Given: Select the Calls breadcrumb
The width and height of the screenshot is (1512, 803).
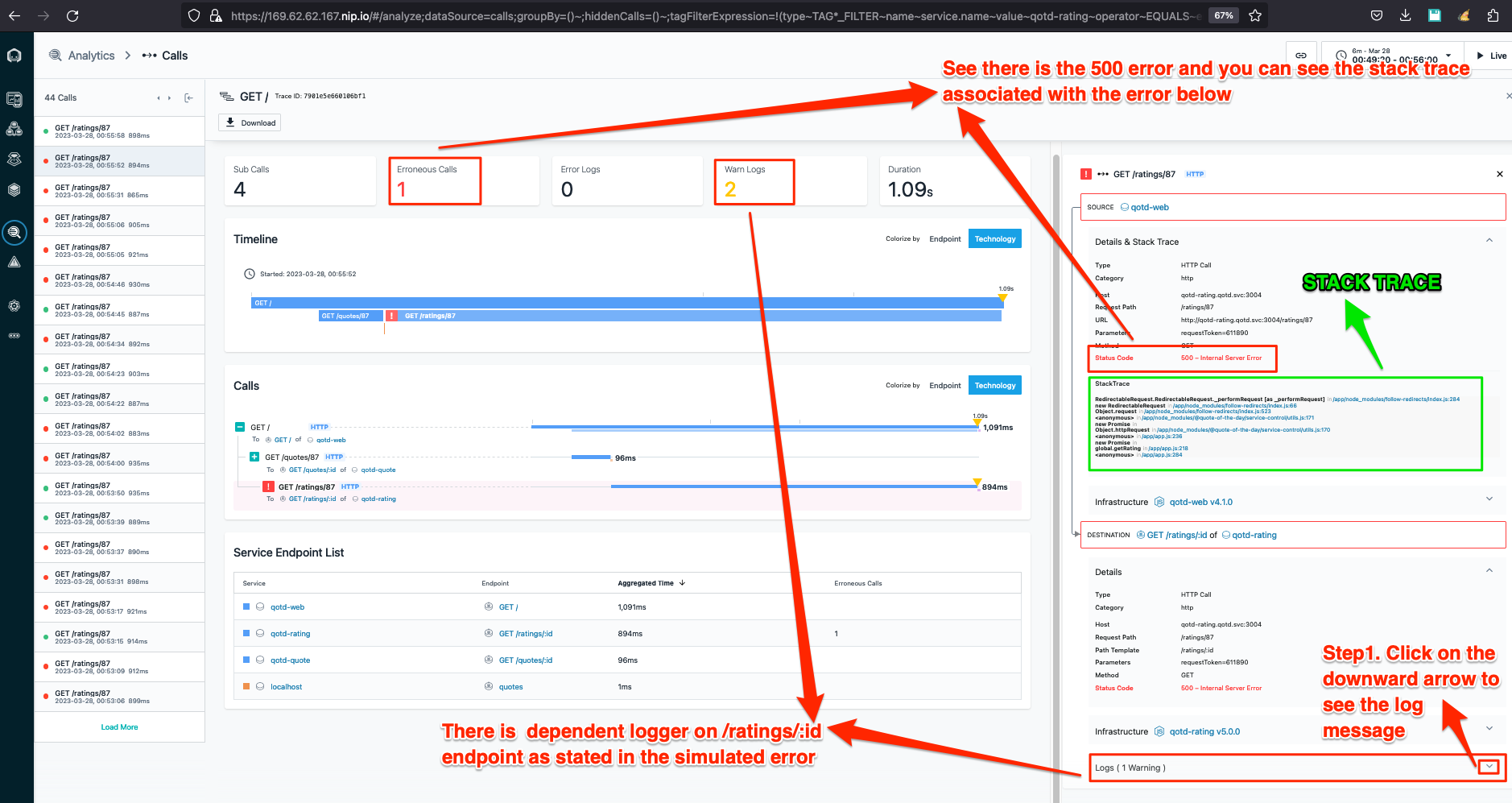Looking at the screenshot, I should coord(175,56).
